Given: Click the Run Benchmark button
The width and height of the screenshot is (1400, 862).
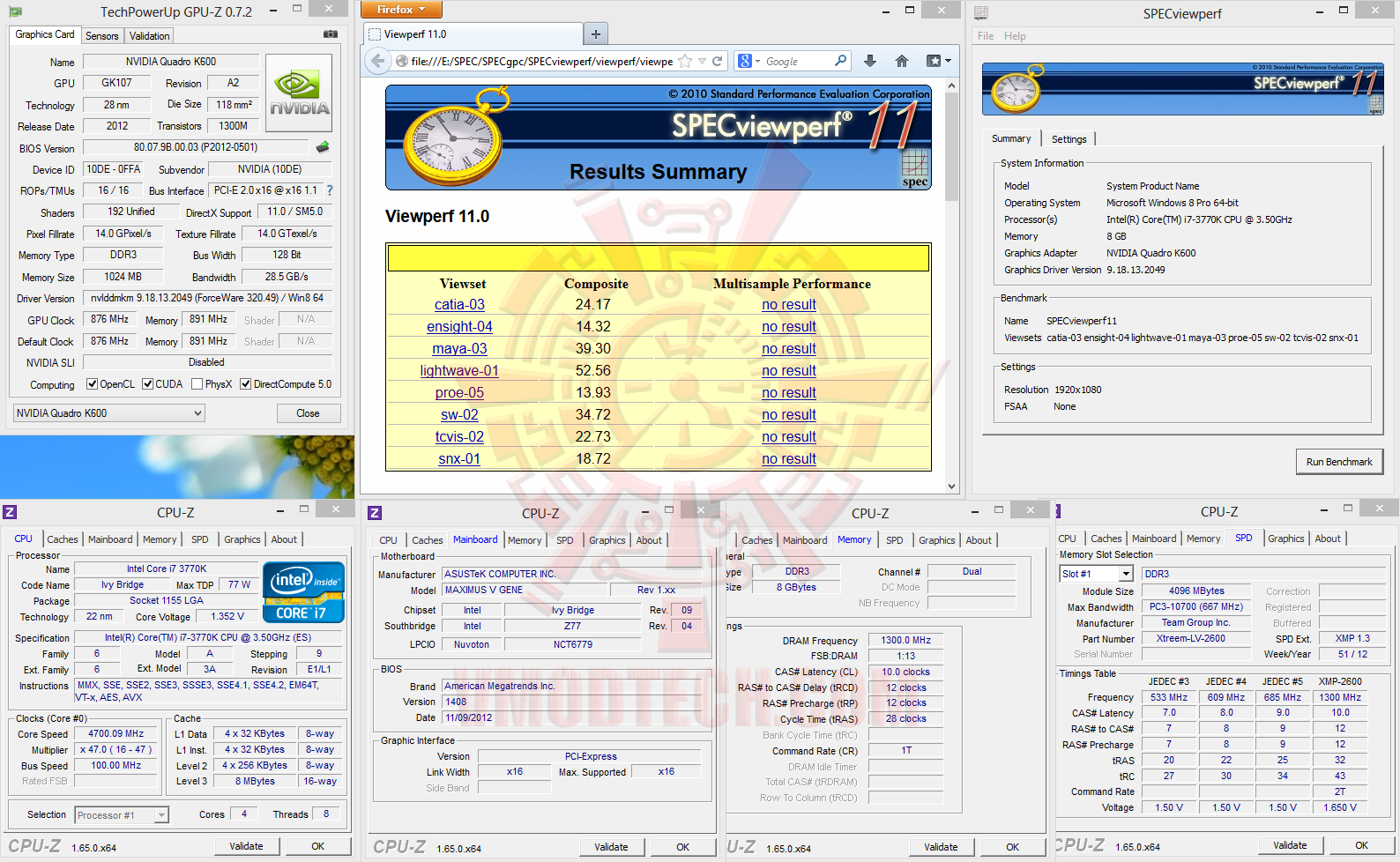Looking at the screenshot, I should tap(1339, 462).
